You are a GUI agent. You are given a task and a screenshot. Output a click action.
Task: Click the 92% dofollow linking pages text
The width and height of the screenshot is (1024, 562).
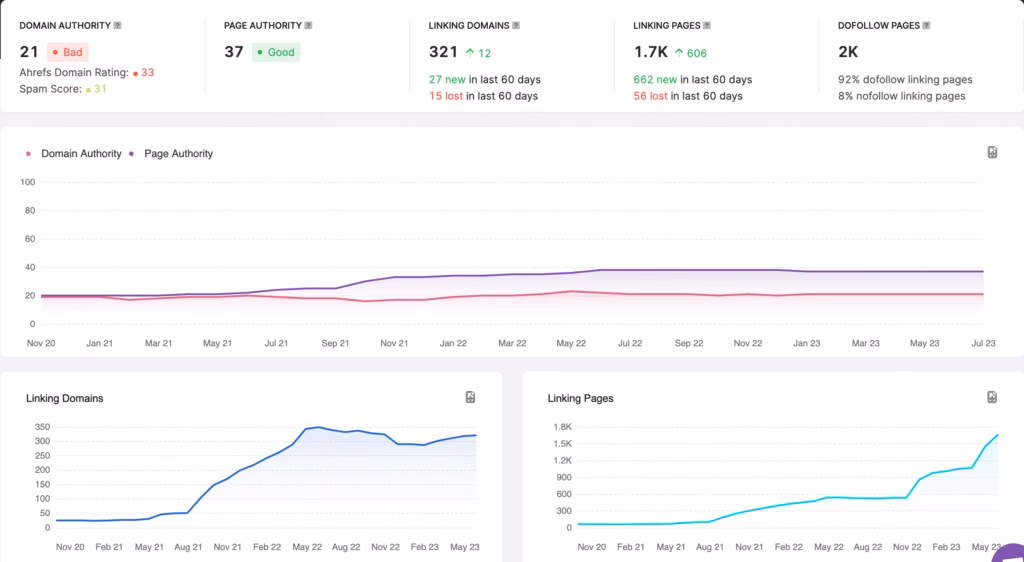click(904, 80)
